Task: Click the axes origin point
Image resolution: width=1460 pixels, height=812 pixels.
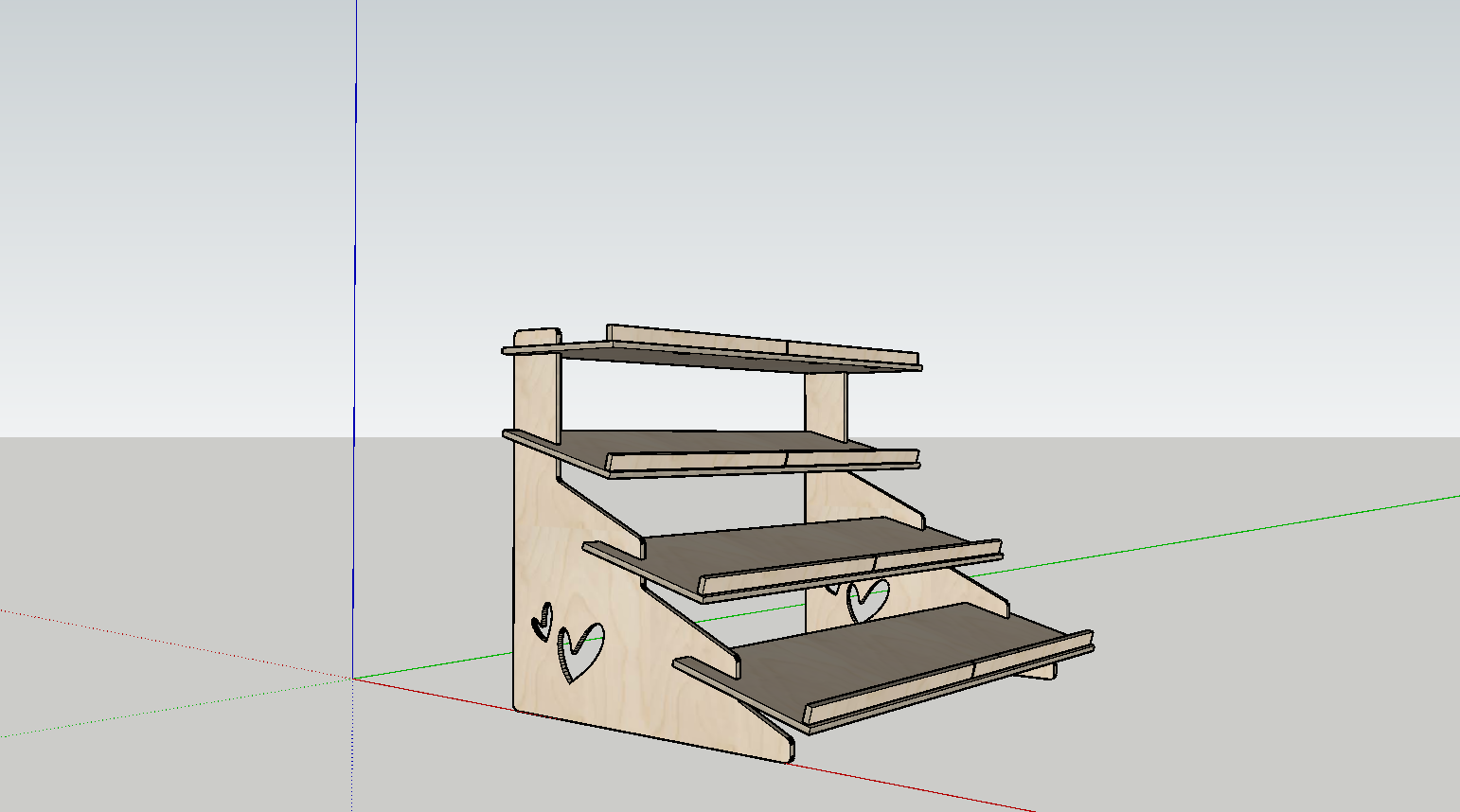Action: [x=354, y=678]
